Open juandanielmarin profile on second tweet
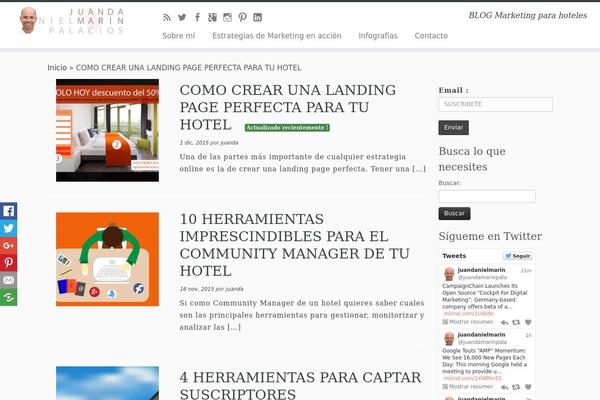The image size is (600, 400). pyautogui.click(x=481, y=335)
